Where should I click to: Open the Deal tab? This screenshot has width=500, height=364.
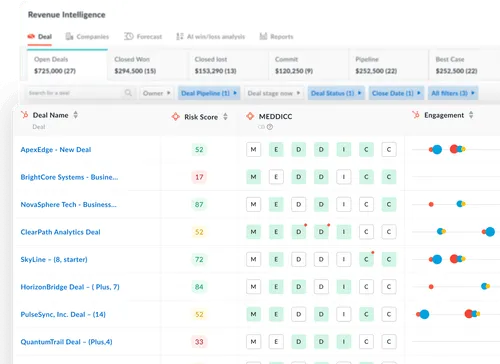[x=40, y=37]
